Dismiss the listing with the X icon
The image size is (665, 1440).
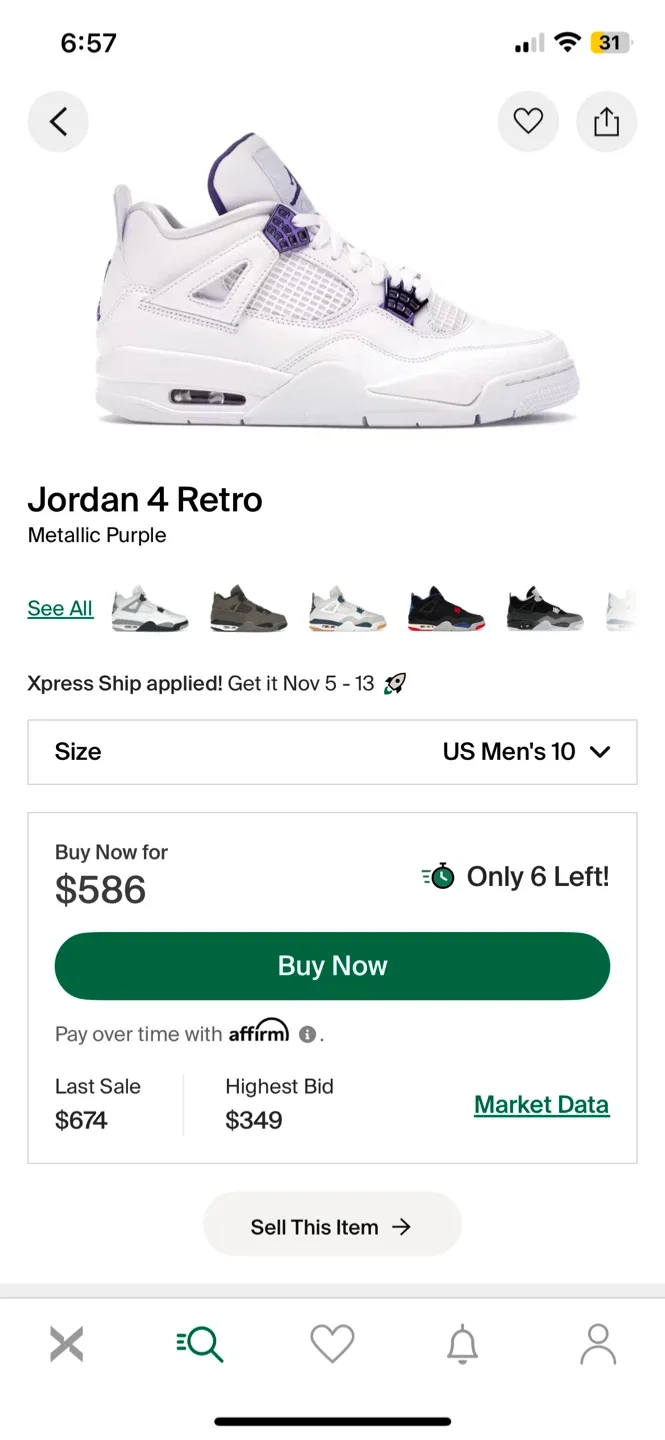tap(66, 1344)
